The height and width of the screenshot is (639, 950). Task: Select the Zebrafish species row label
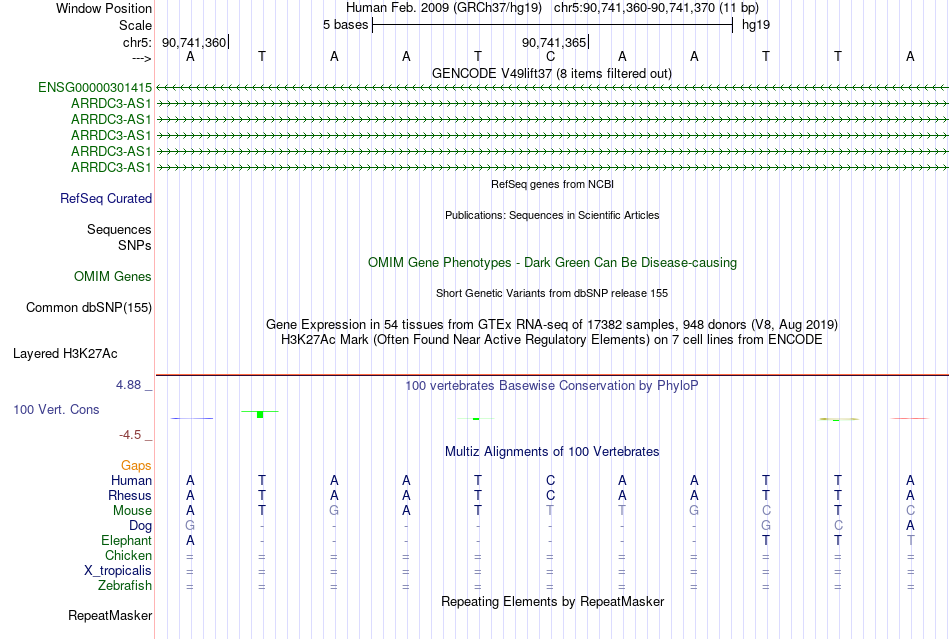125,586
